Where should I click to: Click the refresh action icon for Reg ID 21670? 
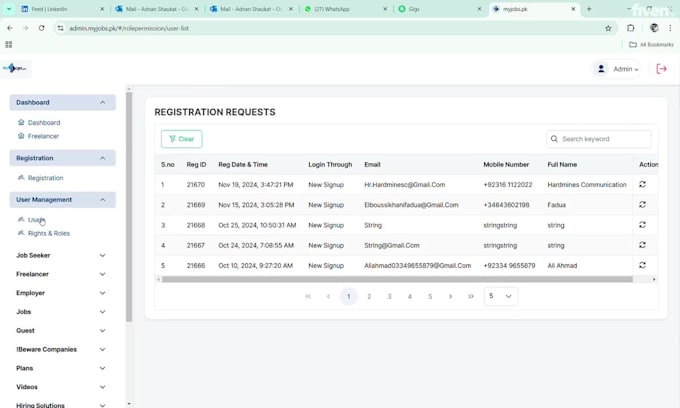642,184
